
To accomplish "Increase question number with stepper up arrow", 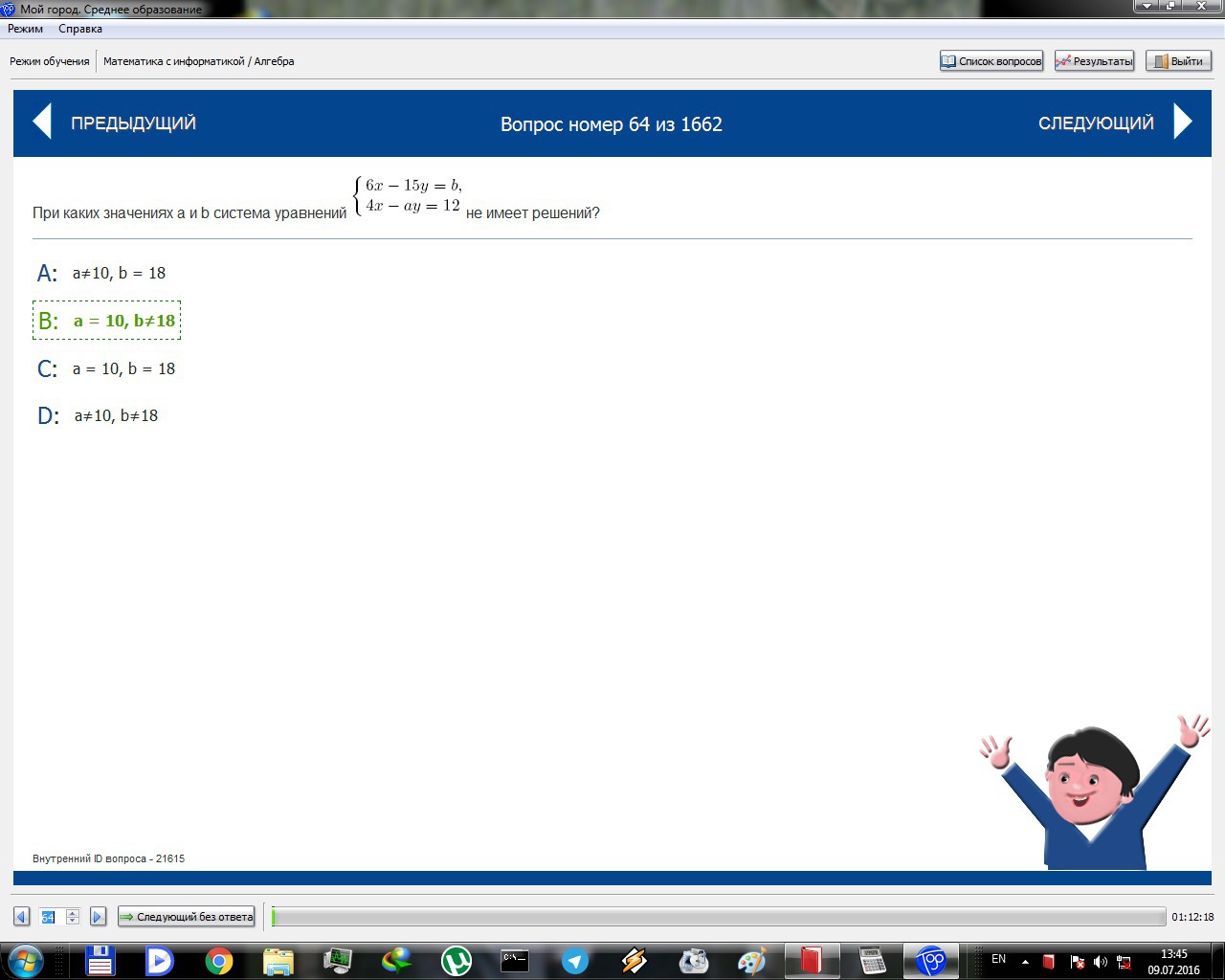I will tap(72, 913).
